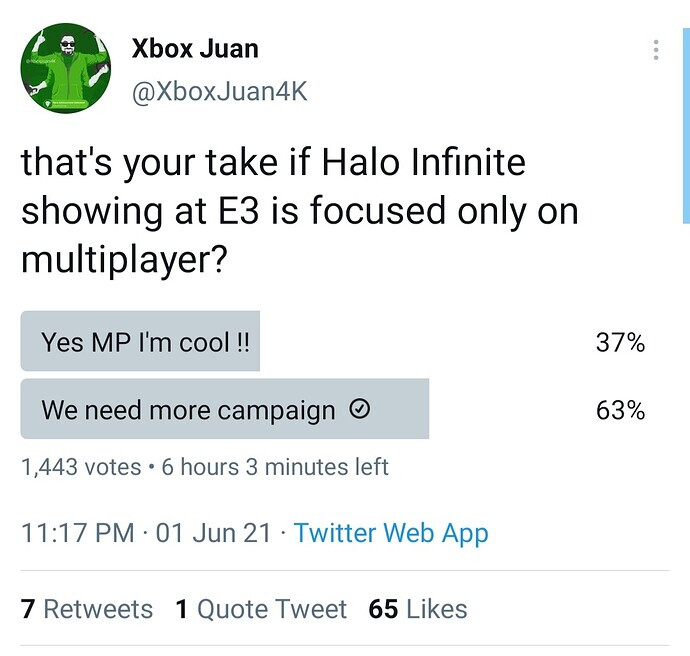Click the blue scrollbar at right edge
This screenshot has height=656, width=690.
(x=686, y=125)
